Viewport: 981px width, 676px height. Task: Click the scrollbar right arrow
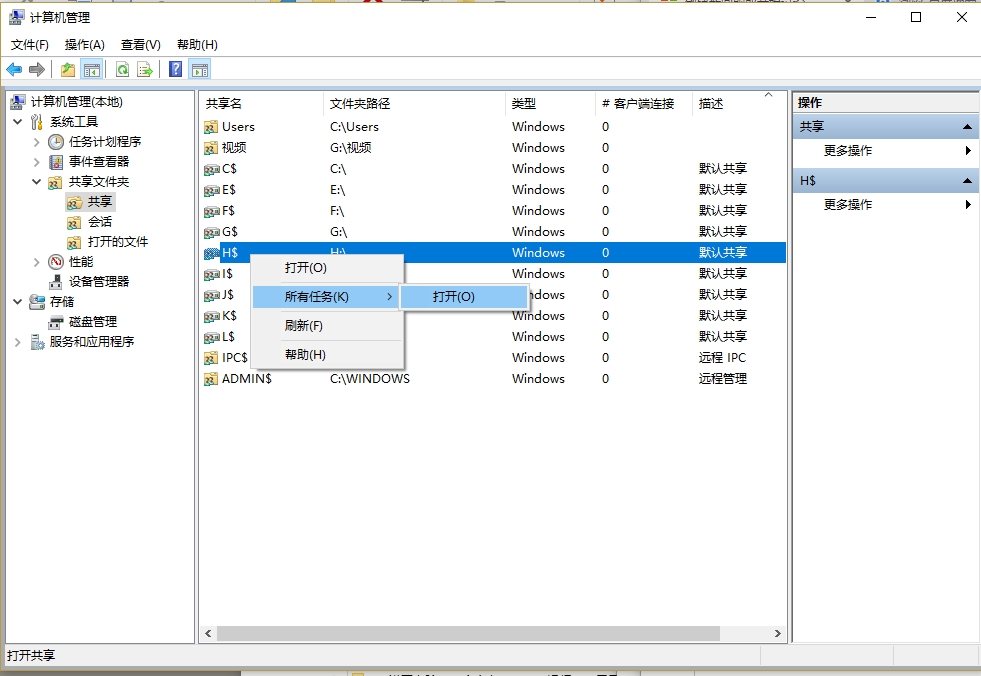coord(778,633)
